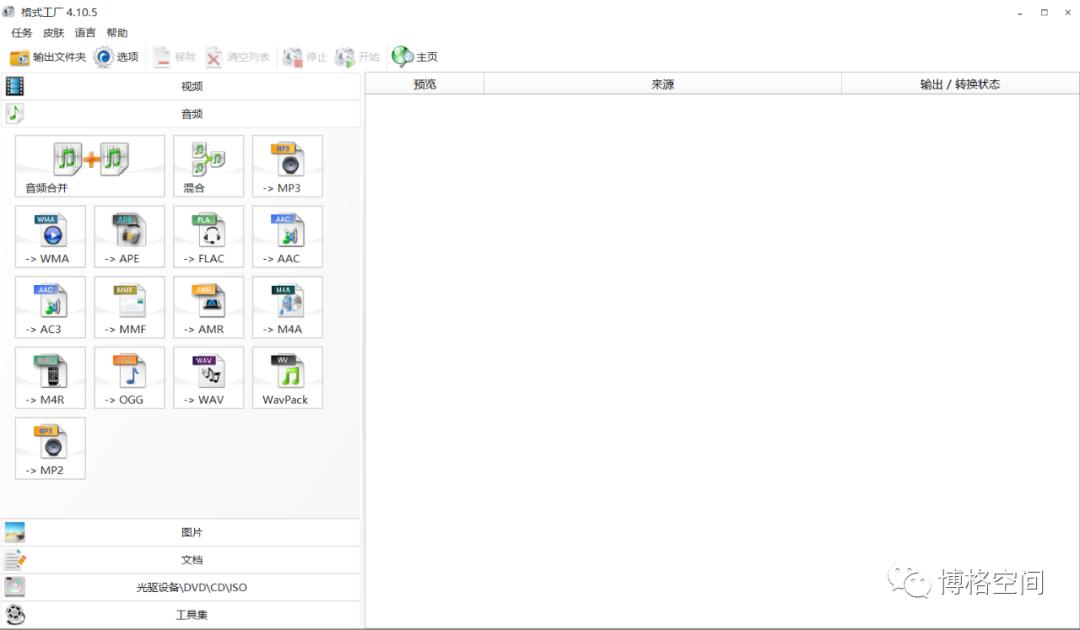1080x630 pixels.
Task: Open the -> WAV converter icon
Action: click(x=208, y=377)
